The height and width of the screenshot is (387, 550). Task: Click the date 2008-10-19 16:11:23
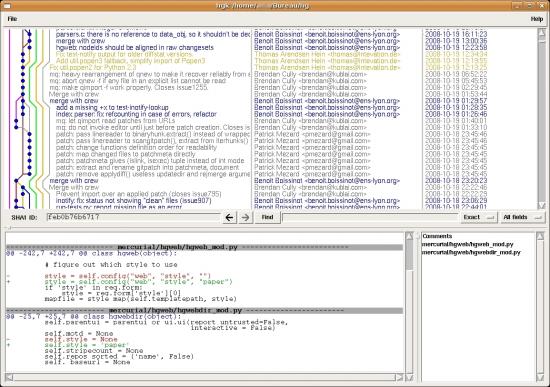(x=456, y=34)
